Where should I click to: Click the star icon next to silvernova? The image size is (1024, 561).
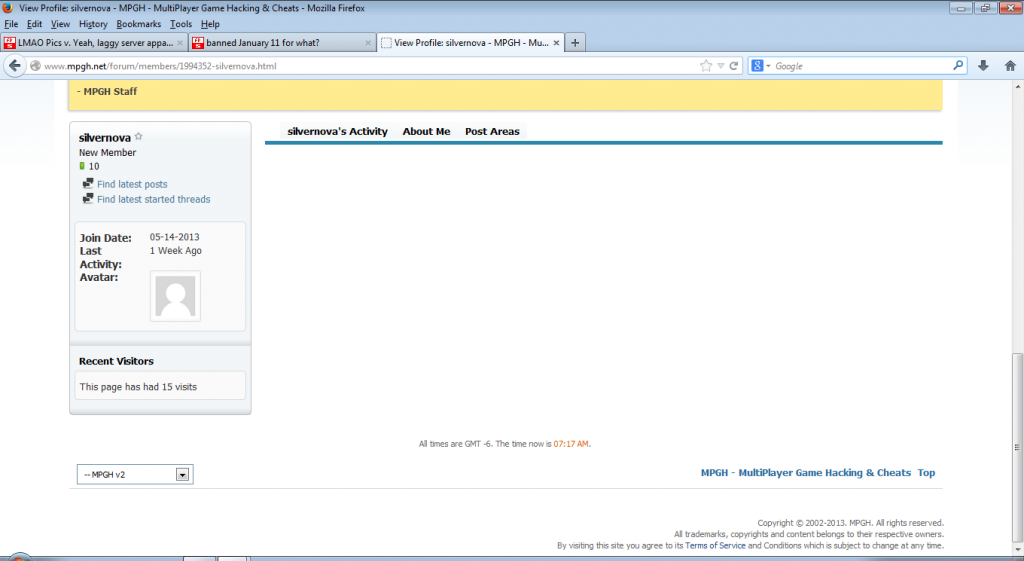click(x=139, y=137)
